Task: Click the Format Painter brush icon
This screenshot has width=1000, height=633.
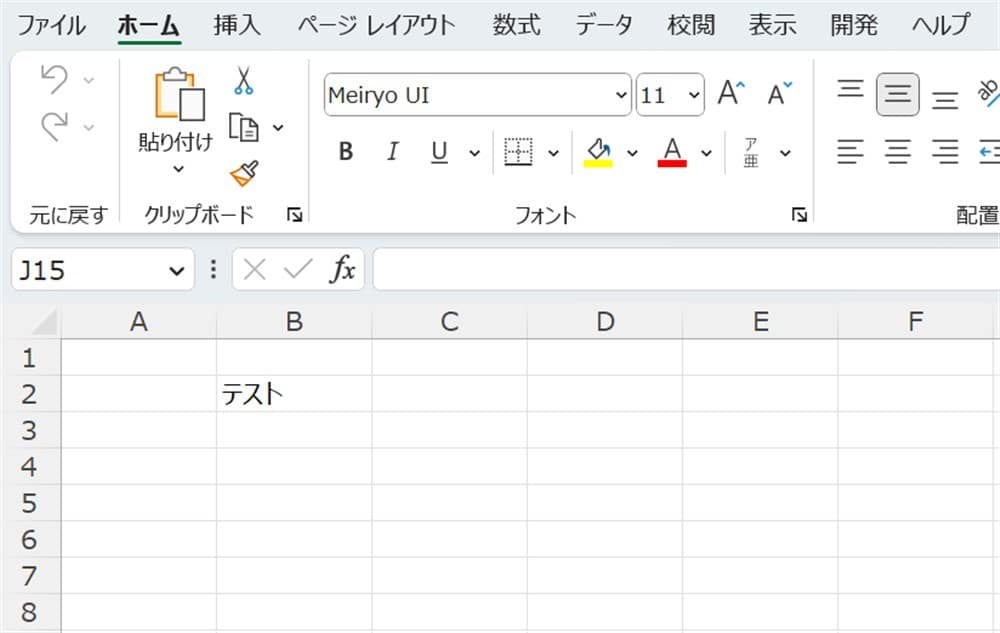Action: coord(244,174)
